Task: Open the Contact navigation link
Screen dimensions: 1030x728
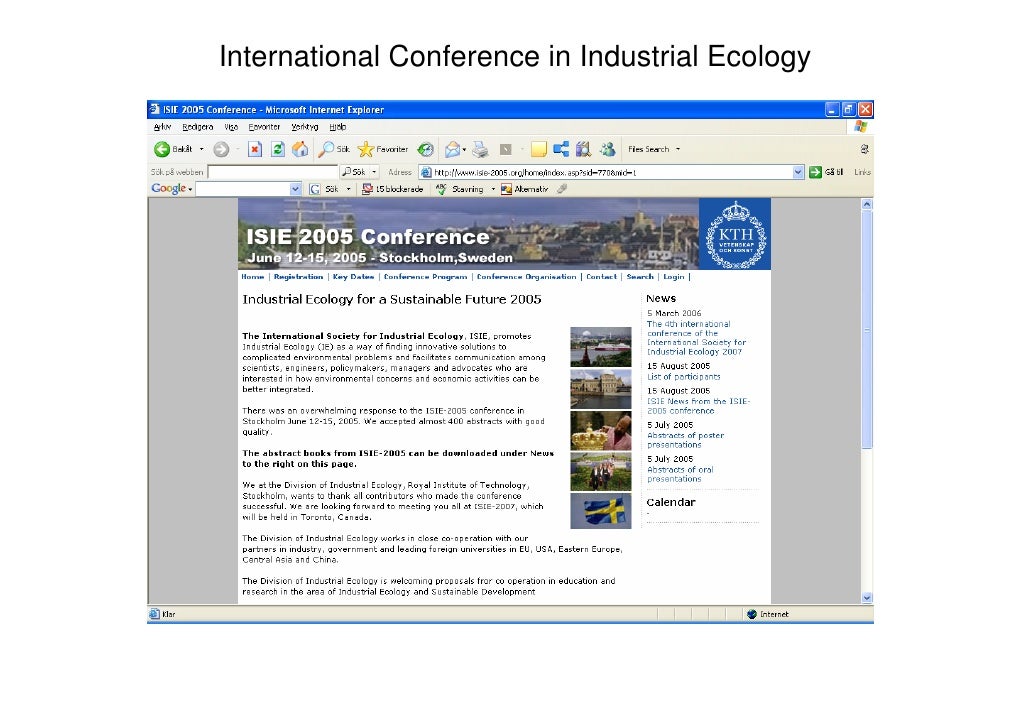Action: pyautogui.click(x=601, y=277)
